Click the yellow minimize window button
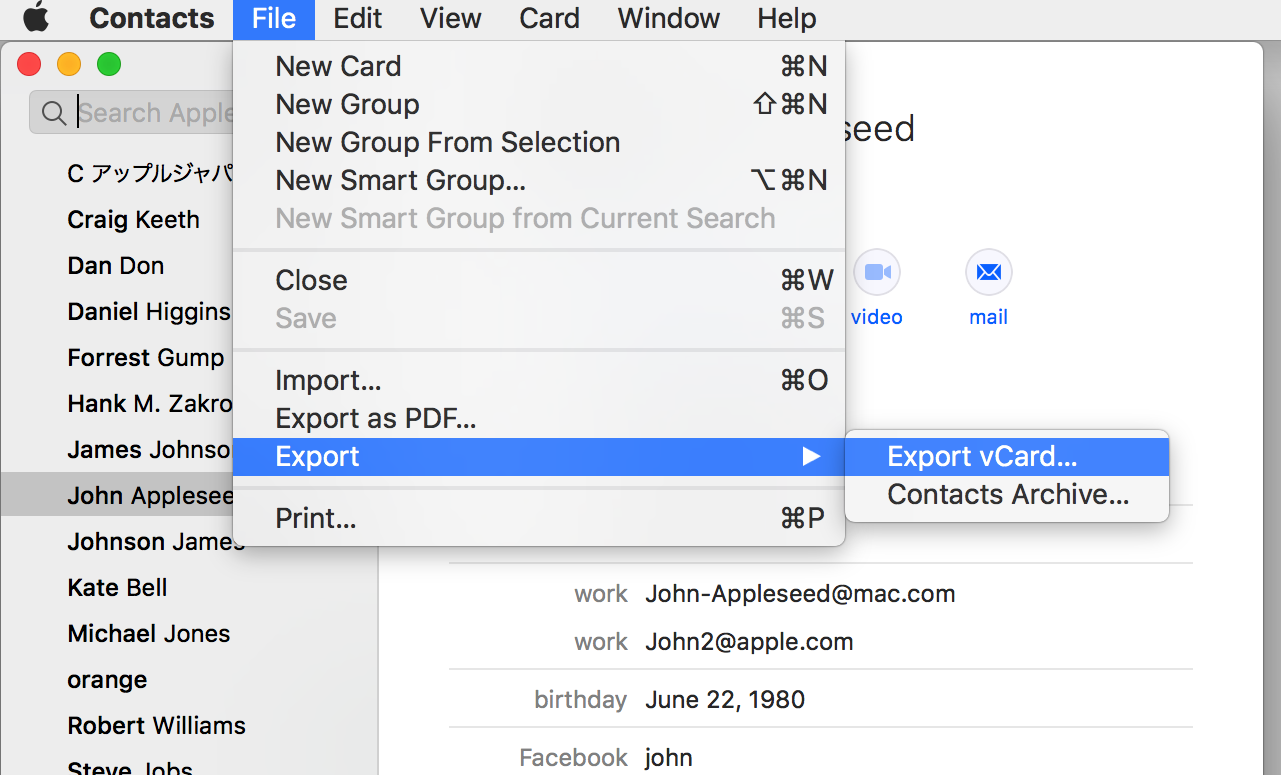 69,65
